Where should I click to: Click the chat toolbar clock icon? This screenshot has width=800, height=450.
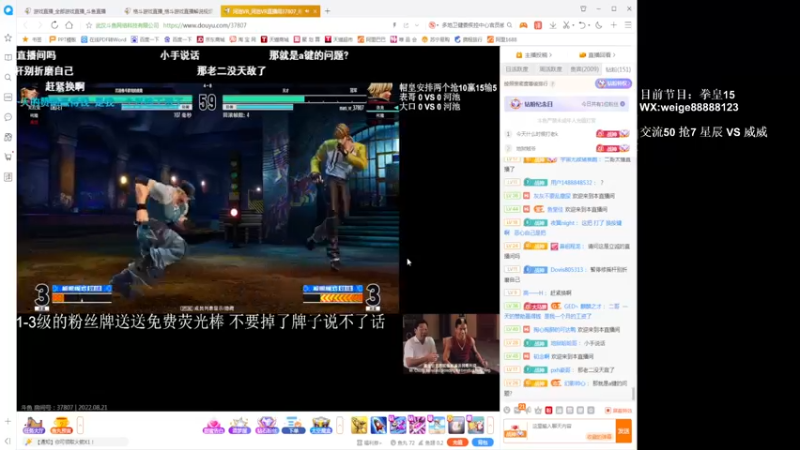(x=507, y=410)
